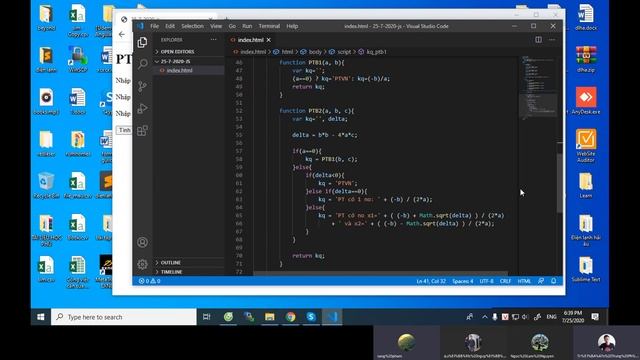This screenshot has width=640, height=360.
Task: Open the Manage gear in activity bar
Action: 142,264
